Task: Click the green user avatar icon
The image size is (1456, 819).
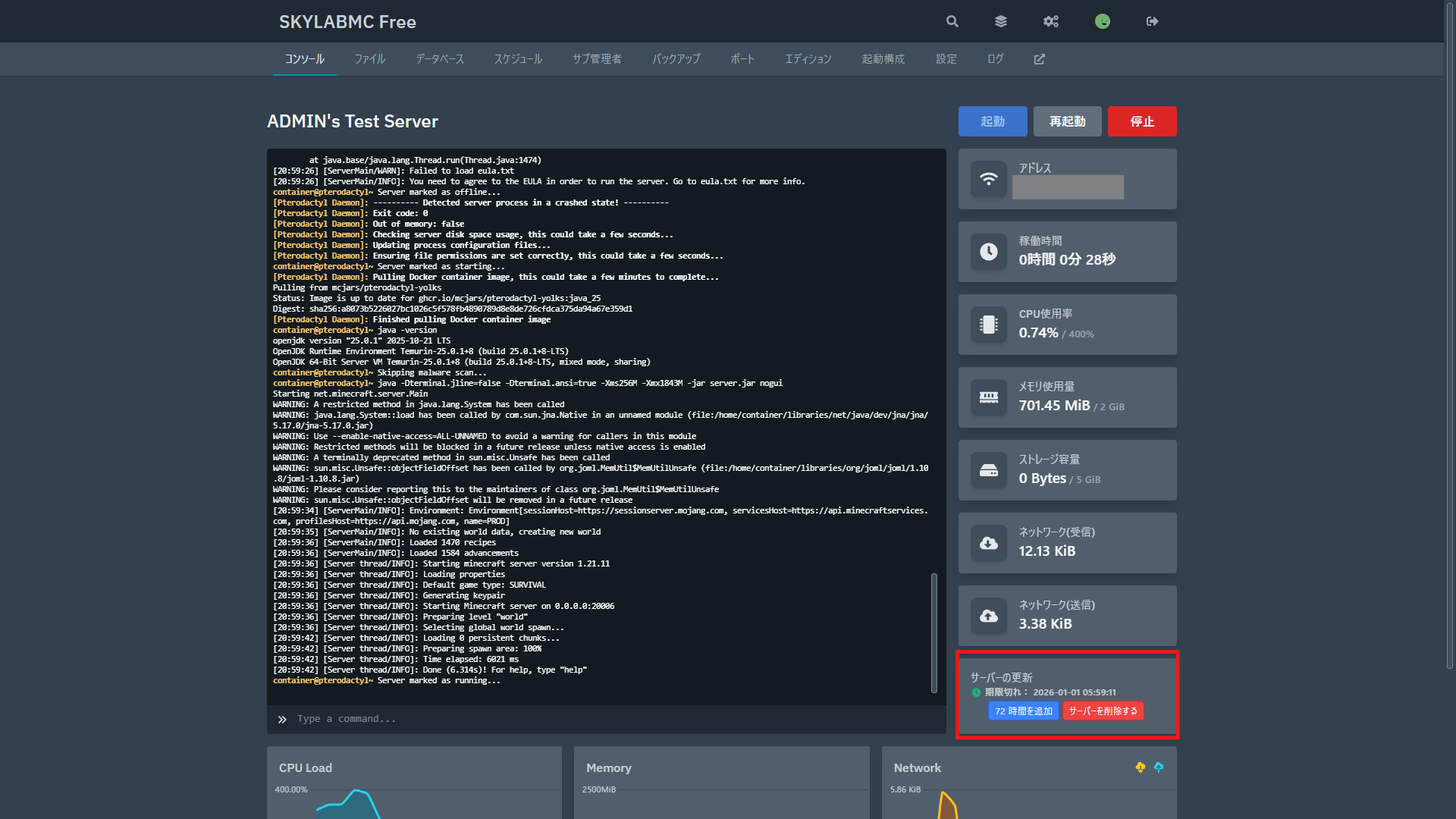Action: coord(1103,21)
